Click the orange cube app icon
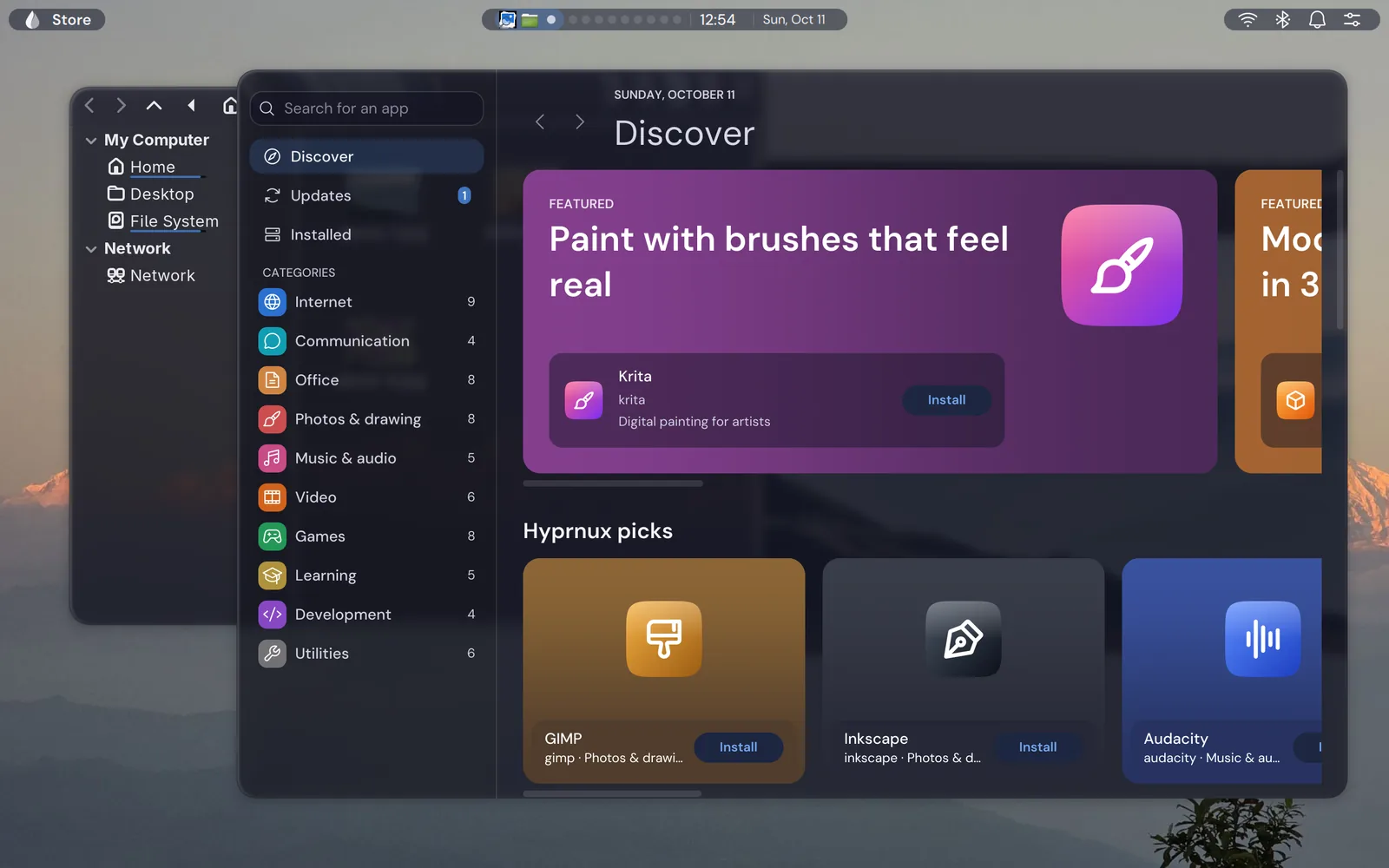Viewport: 1389px width, 868px height. pos(1295,400)
